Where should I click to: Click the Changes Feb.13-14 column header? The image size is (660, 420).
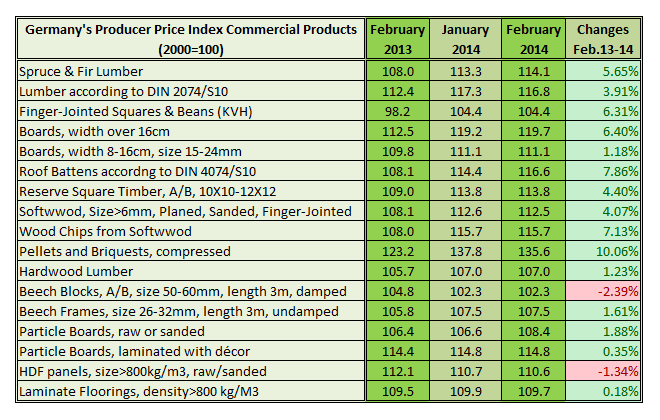coord(600,38)
